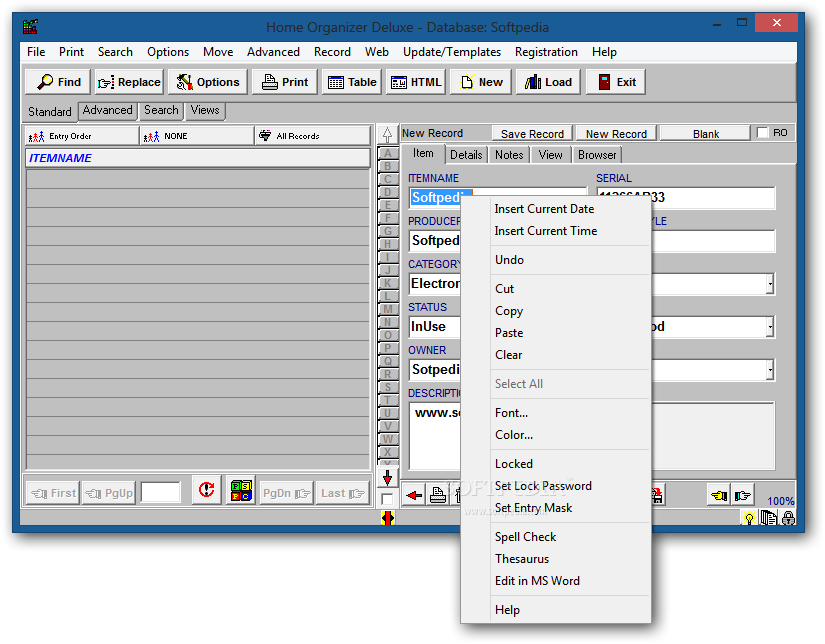
Task: Click the New Record button
Action: point(616,134)
